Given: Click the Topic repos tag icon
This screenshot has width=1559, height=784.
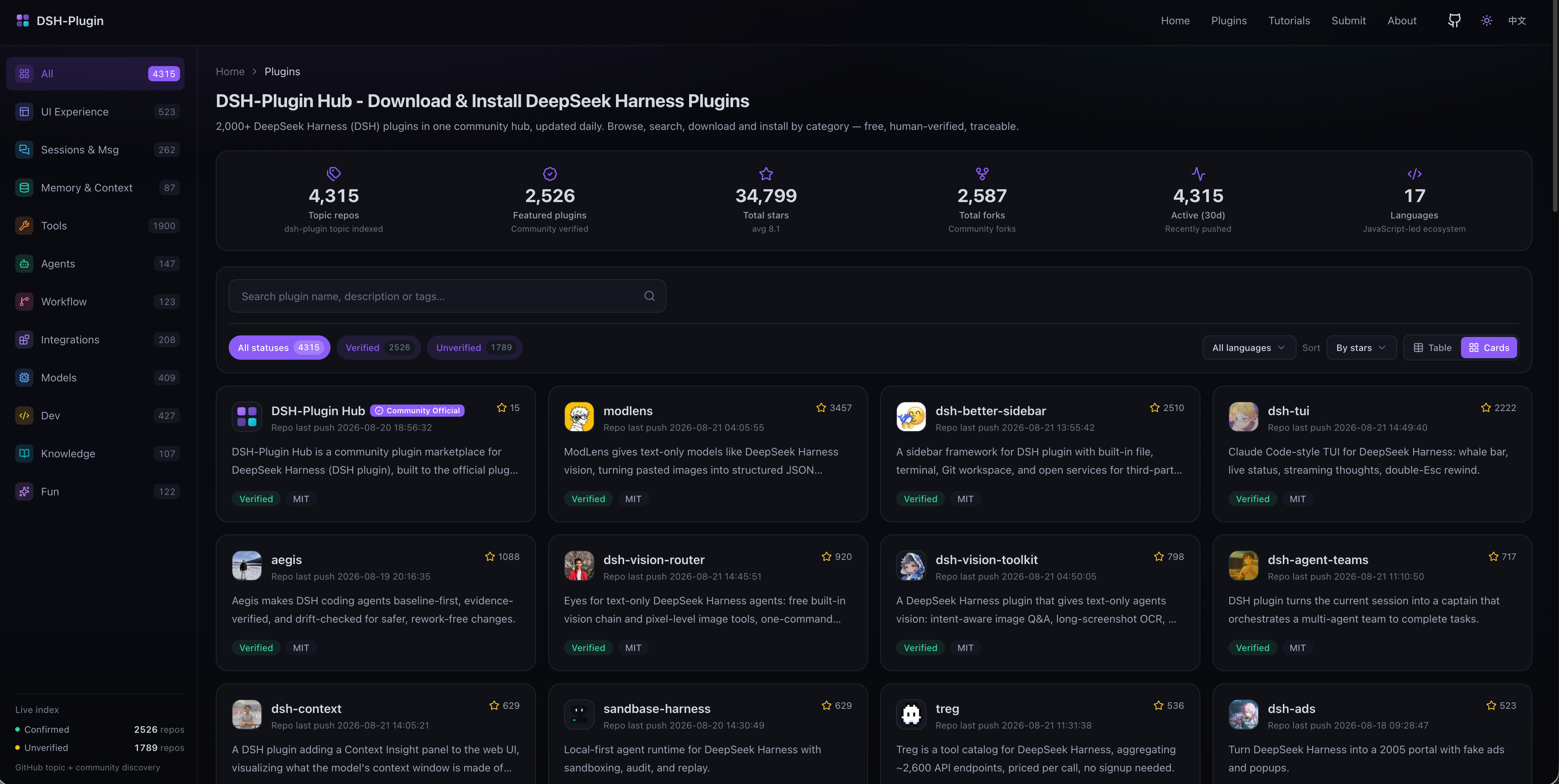Looking at the screenshot, I should (x=334, y=174).
